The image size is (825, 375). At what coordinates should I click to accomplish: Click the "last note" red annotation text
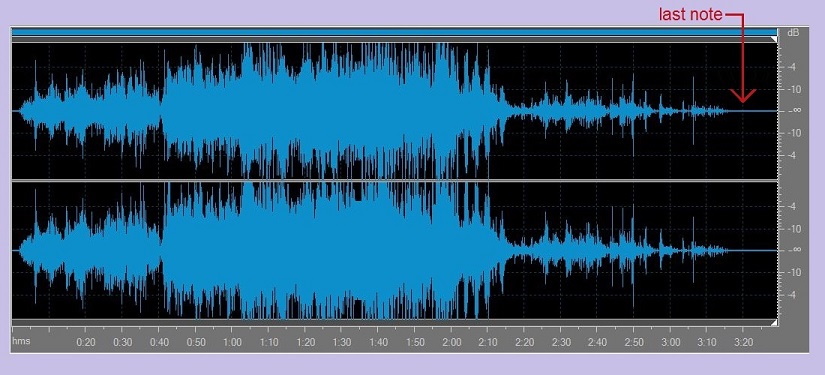690,15
